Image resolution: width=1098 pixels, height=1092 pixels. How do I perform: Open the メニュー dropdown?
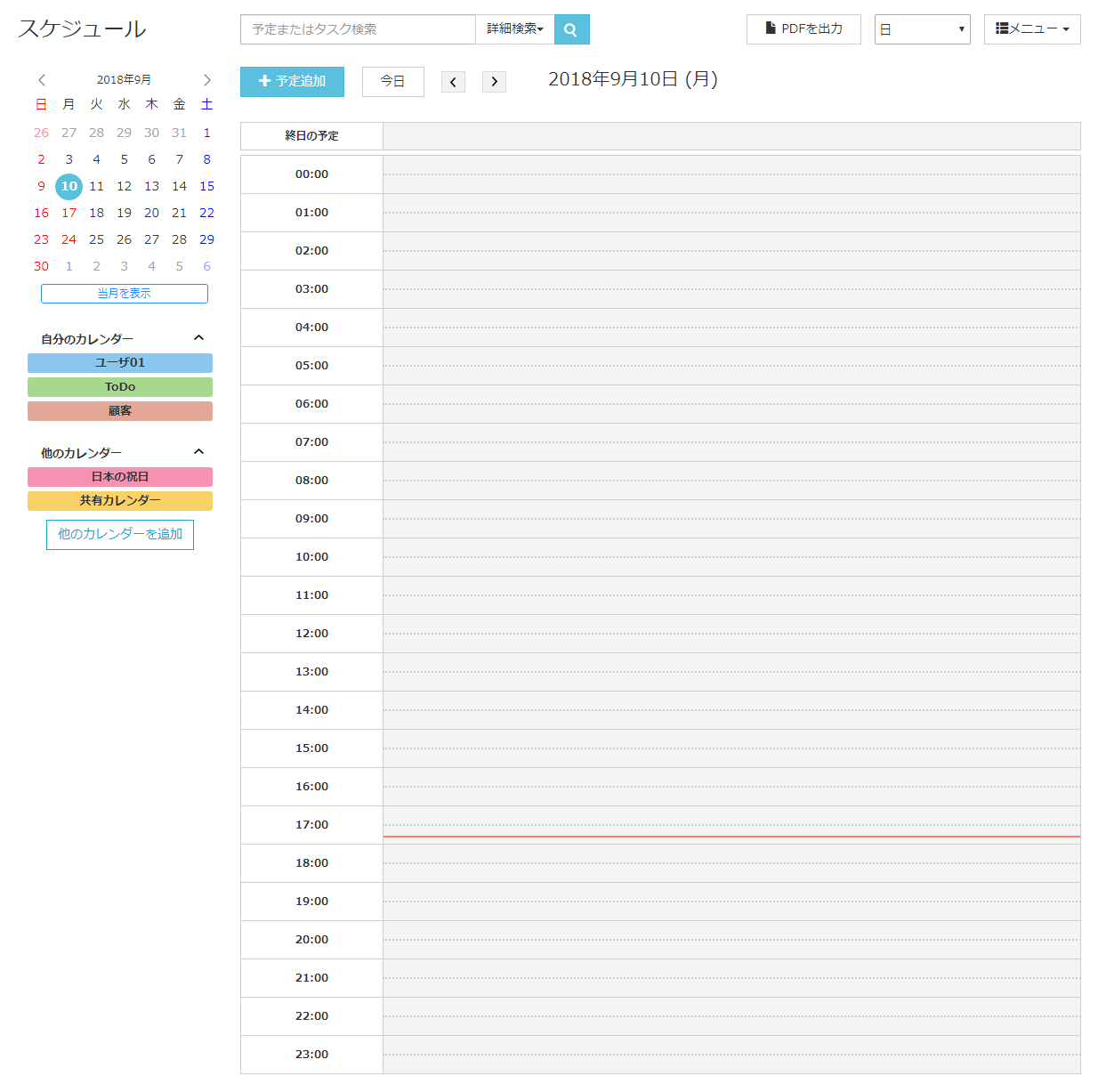point(1032,29)
